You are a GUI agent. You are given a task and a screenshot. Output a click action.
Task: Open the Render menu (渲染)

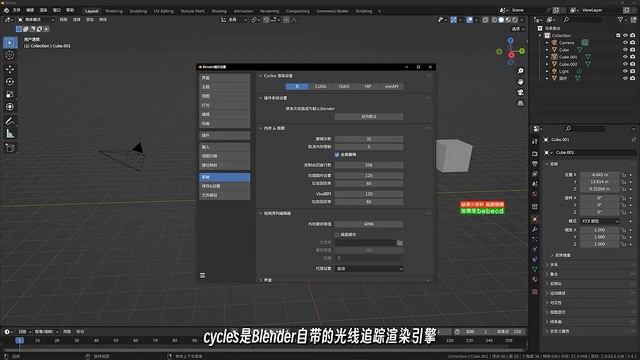tap(43, 10)
